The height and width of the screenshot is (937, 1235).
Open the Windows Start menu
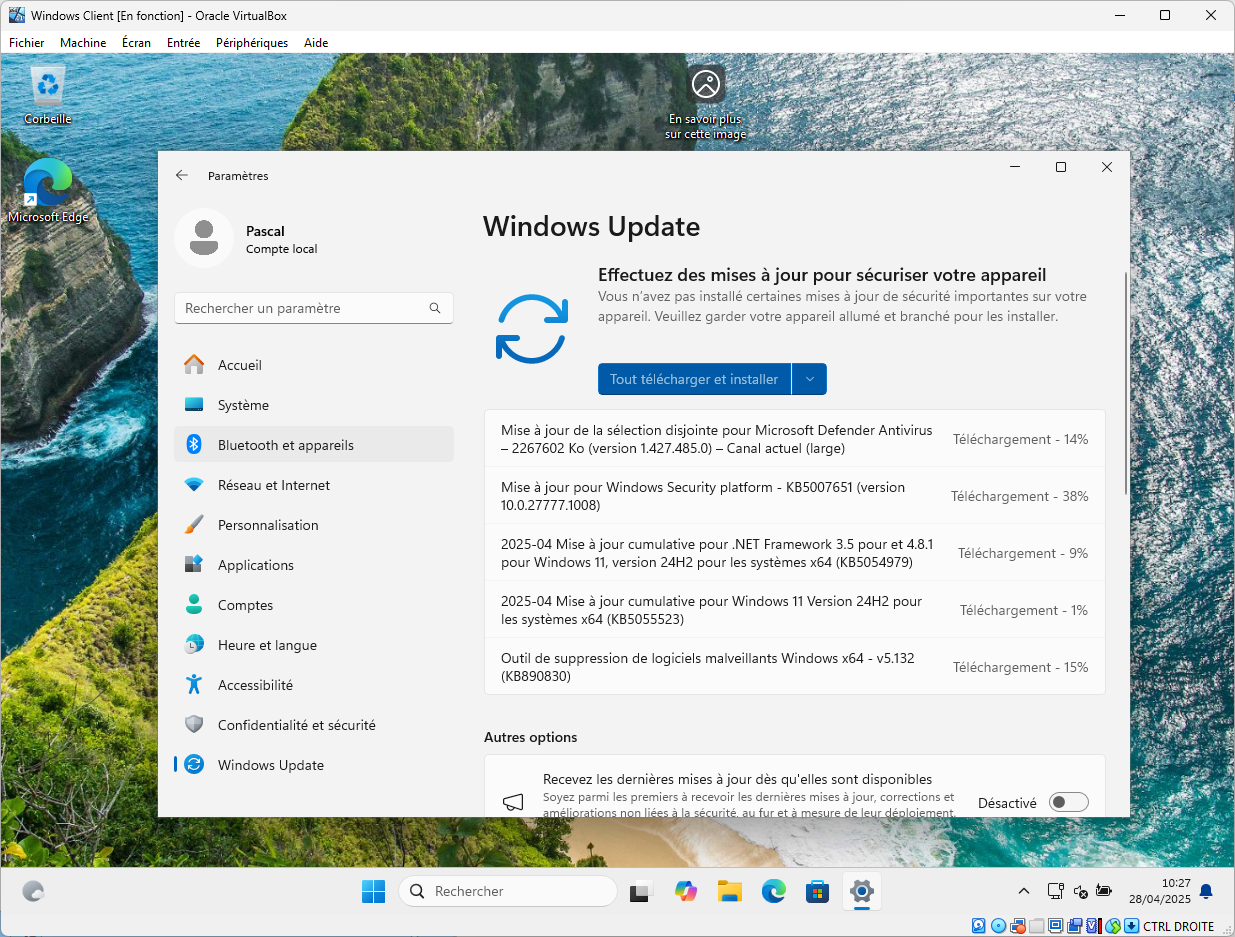(373, 891)
